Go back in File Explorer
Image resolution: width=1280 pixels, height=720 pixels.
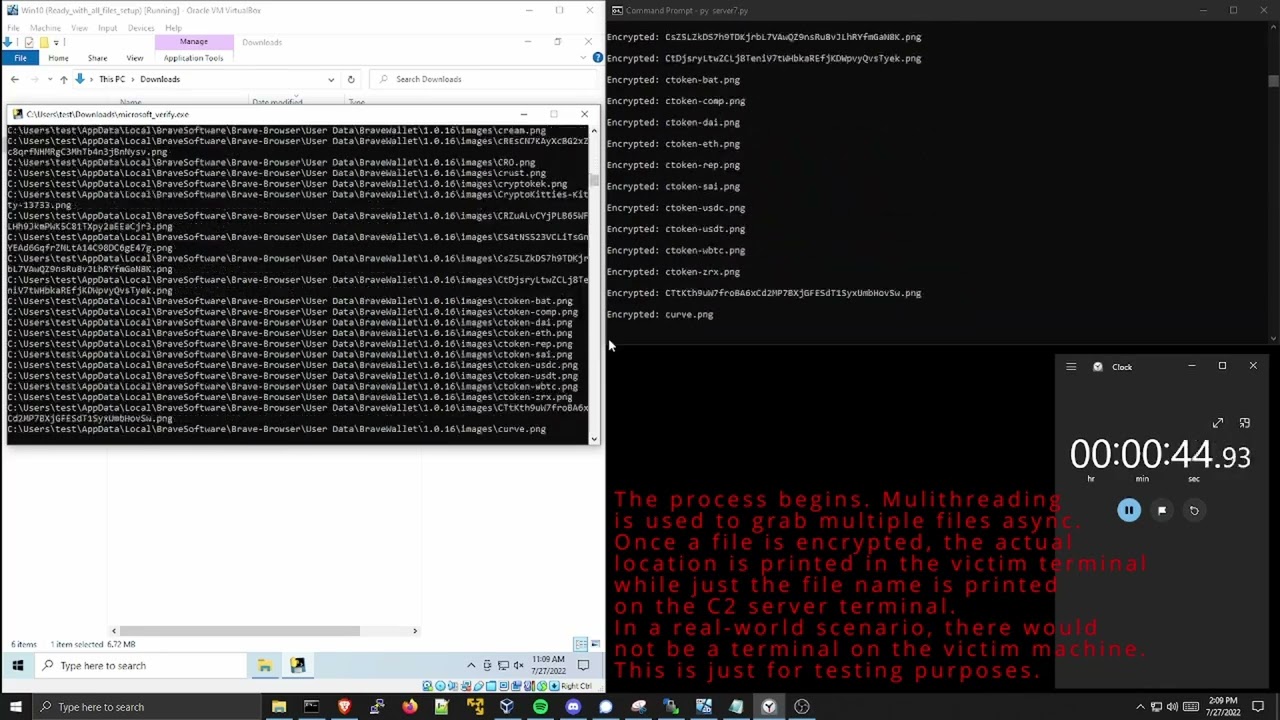pyautogui.click(x=15, y=79)
